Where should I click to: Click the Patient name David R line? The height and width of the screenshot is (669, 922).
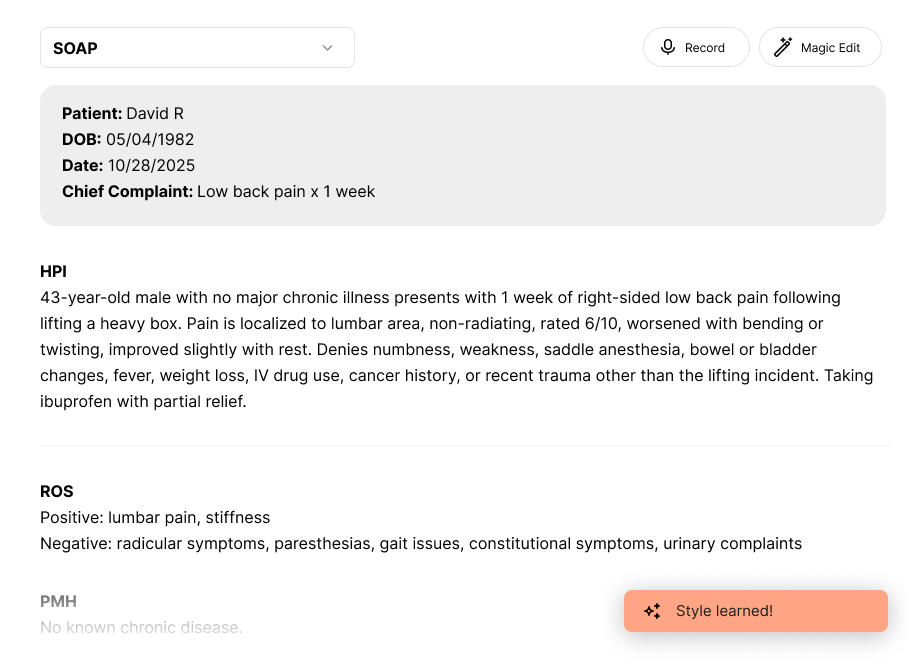123,114
